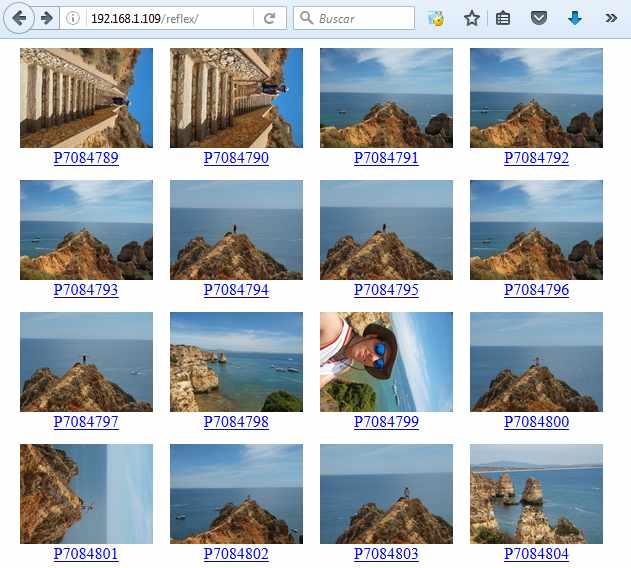Image resolution: width=631 pixels, height=568 pixels.
Task: Follow the P7084795 link
Action: click(386, 290)
